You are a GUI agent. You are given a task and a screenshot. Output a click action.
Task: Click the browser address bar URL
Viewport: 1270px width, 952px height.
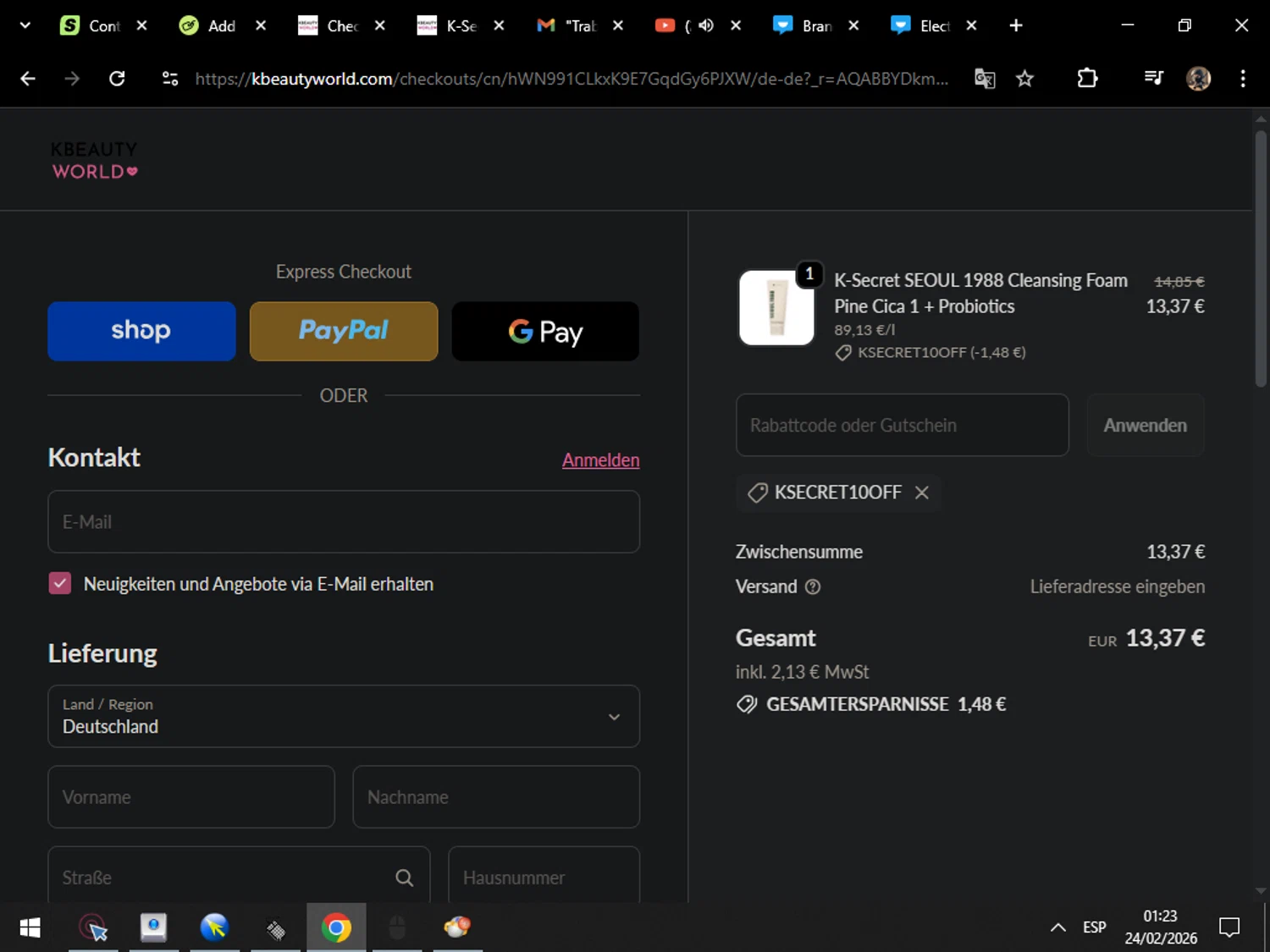pos(571,79)
